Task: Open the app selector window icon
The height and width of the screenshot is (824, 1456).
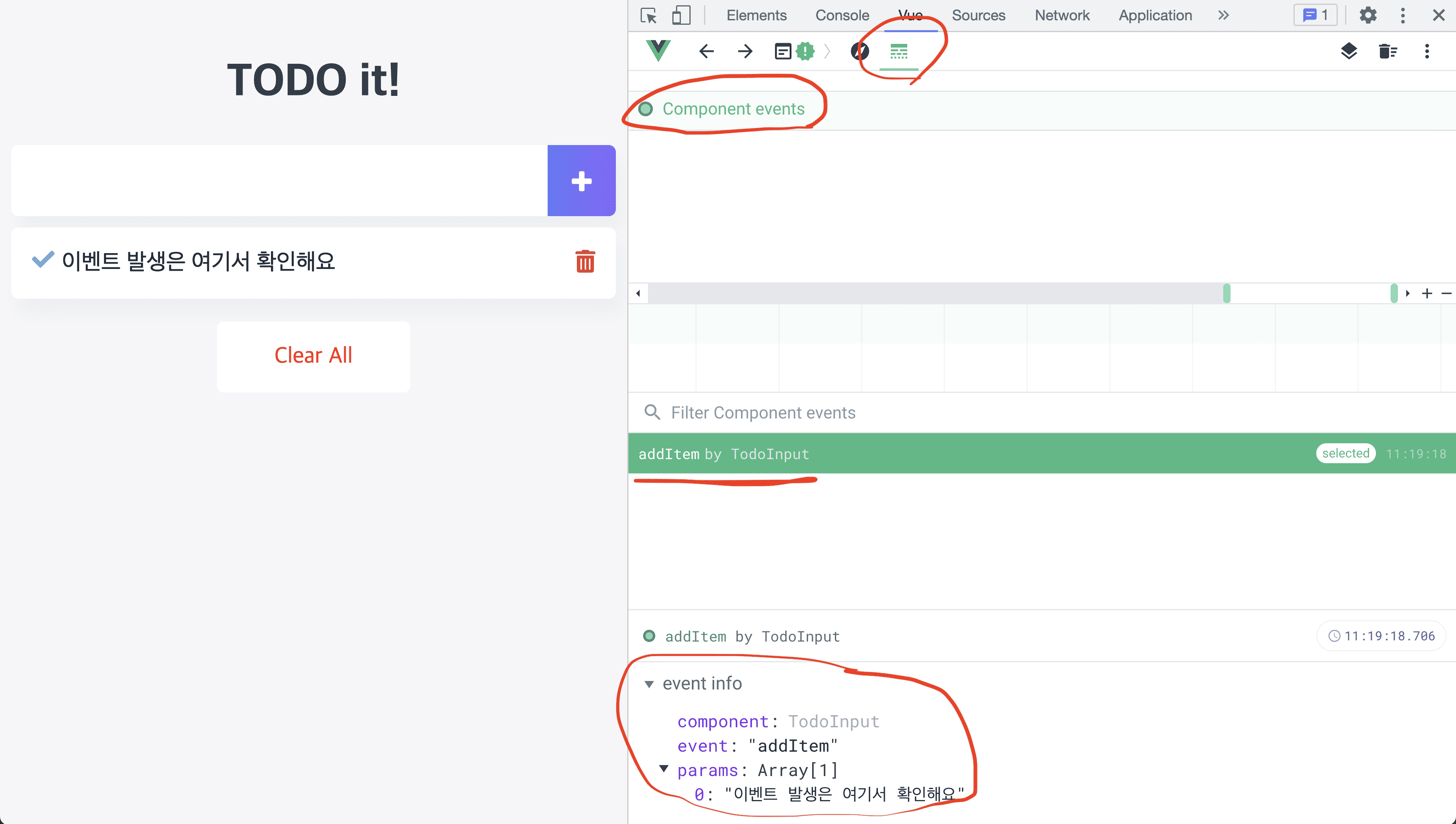Action: click(783, 52)
